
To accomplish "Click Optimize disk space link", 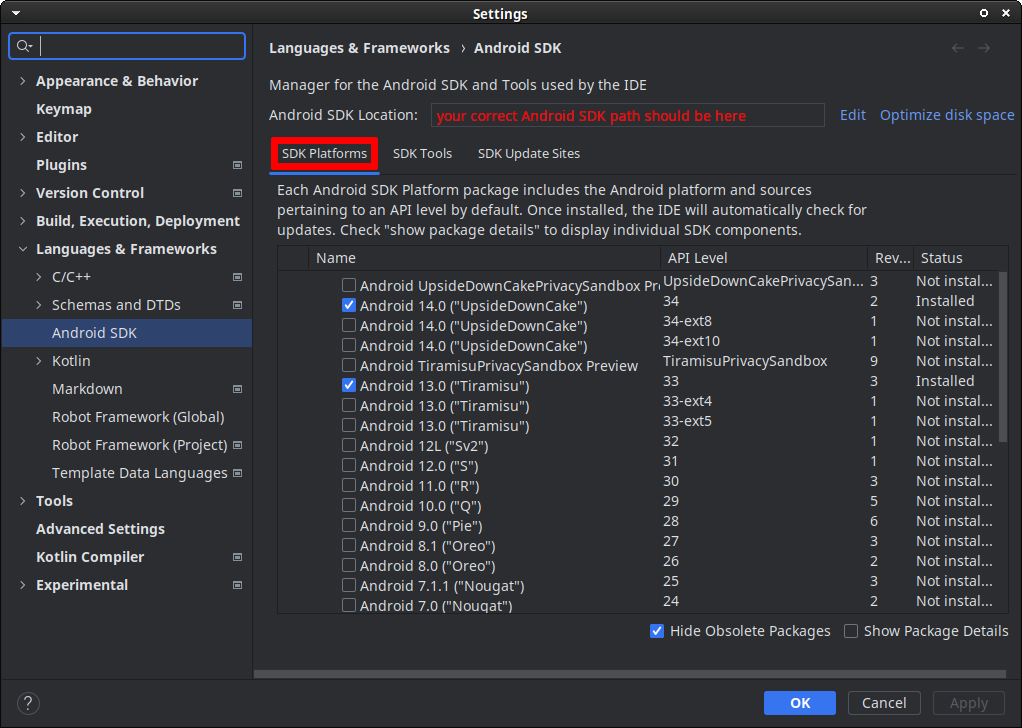I will tap(947, 115).
